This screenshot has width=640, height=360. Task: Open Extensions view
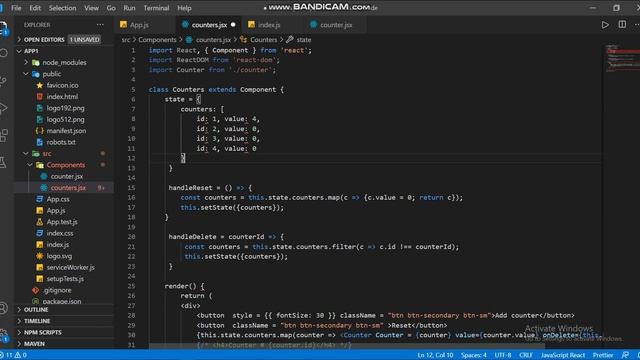tap(4, 136)
